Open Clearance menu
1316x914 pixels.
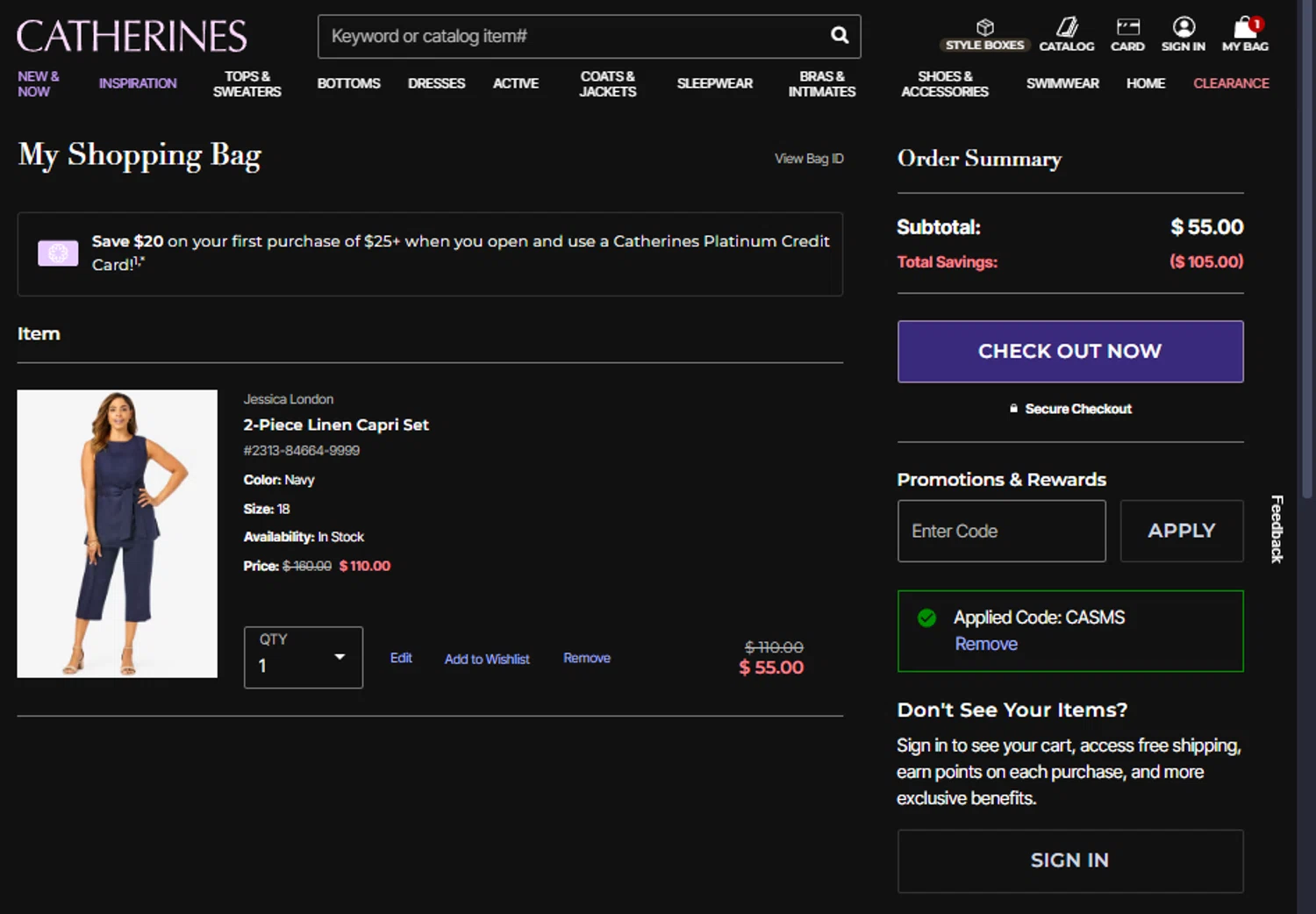tap(1231, 83)
